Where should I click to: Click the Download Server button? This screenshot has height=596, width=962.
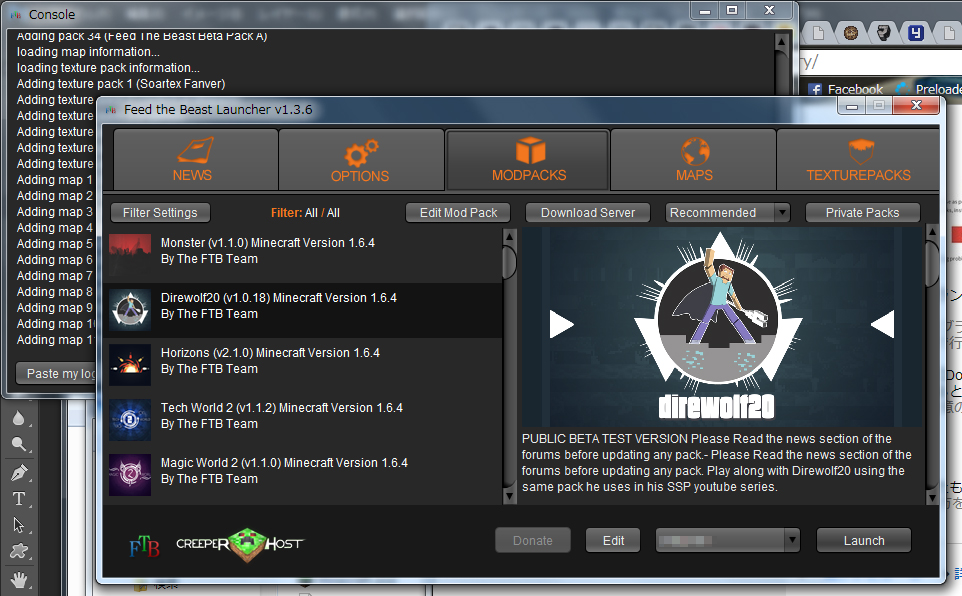coord(588,213)
